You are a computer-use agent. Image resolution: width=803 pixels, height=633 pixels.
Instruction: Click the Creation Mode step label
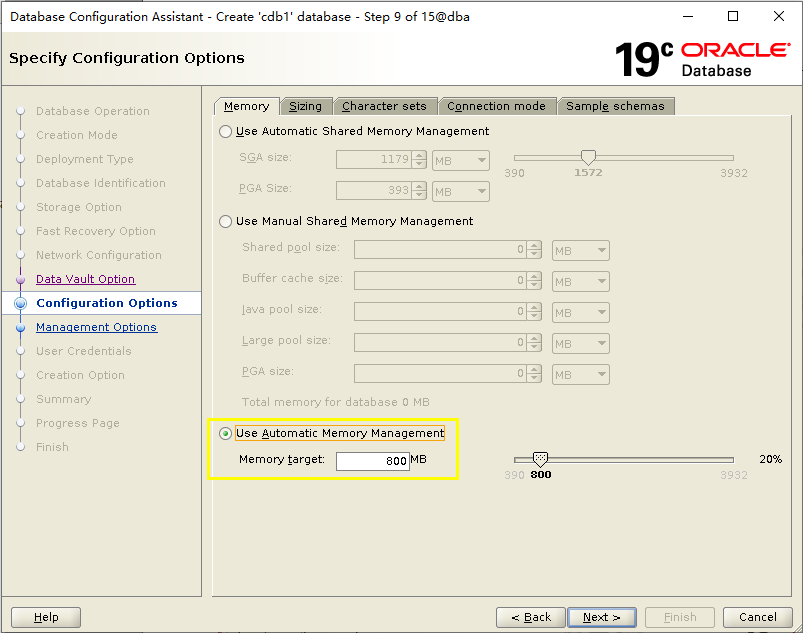77,135
